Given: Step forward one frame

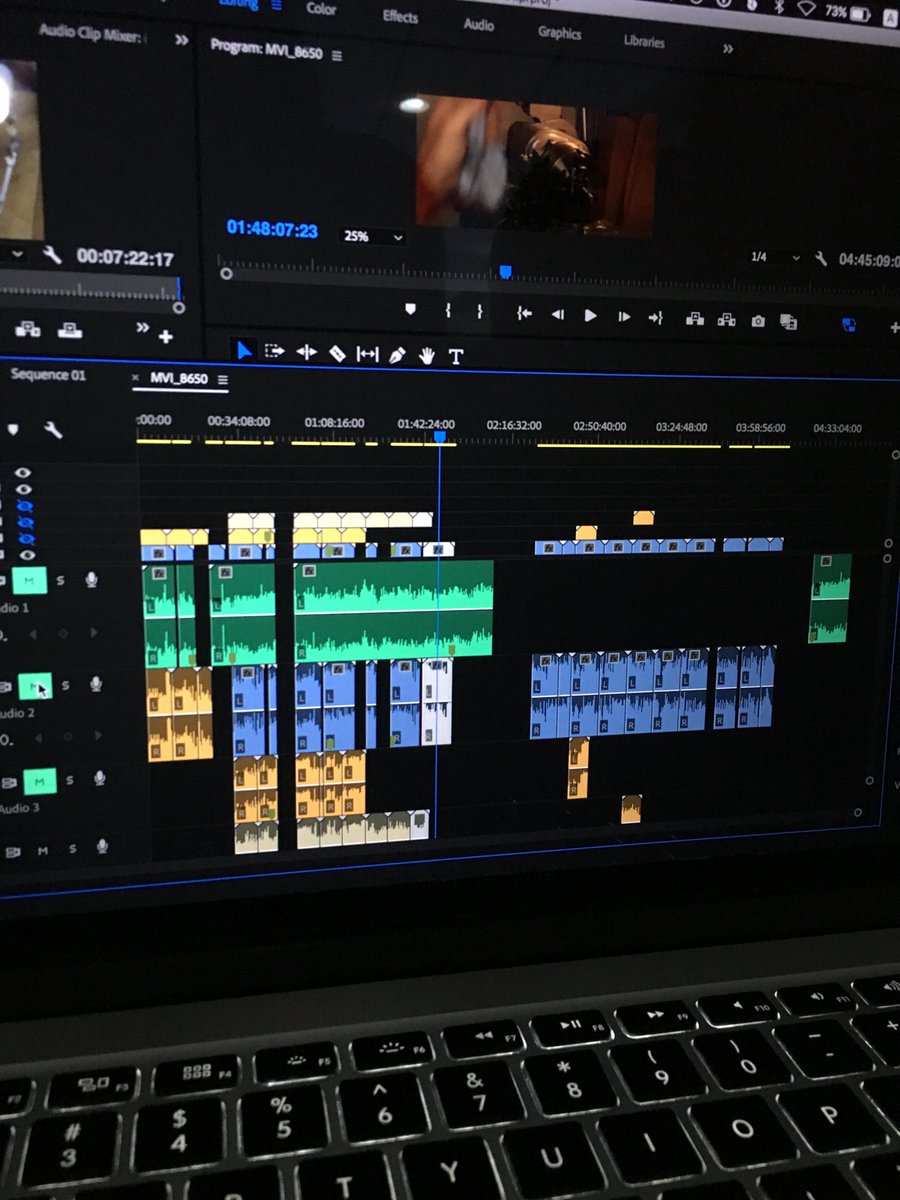Looking at the screenshot, I should (624, 317).
